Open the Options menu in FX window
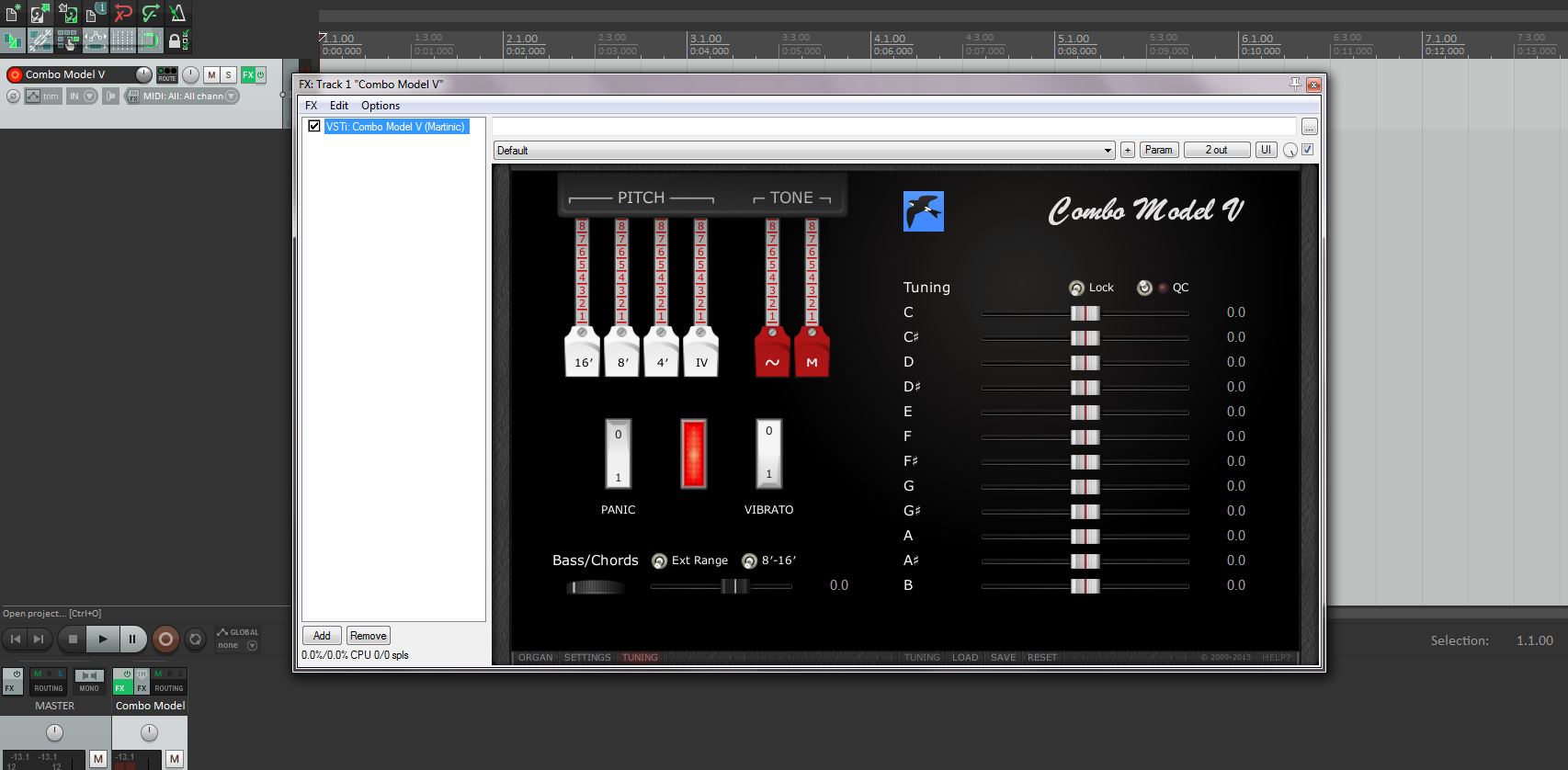The width and height of the screenshot is (1568, 770). [380, 106]
